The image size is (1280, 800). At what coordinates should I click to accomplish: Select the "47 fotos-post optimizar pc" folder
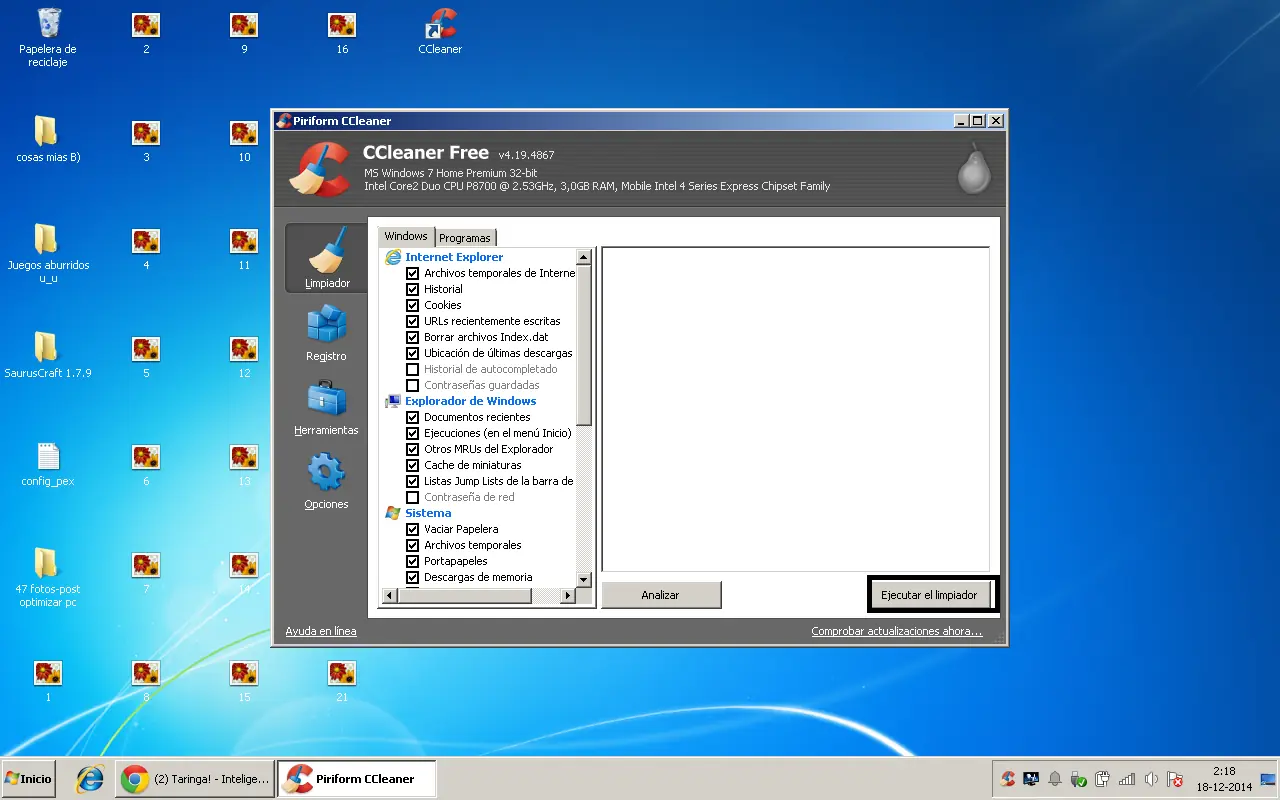click(x=48, y=578)
